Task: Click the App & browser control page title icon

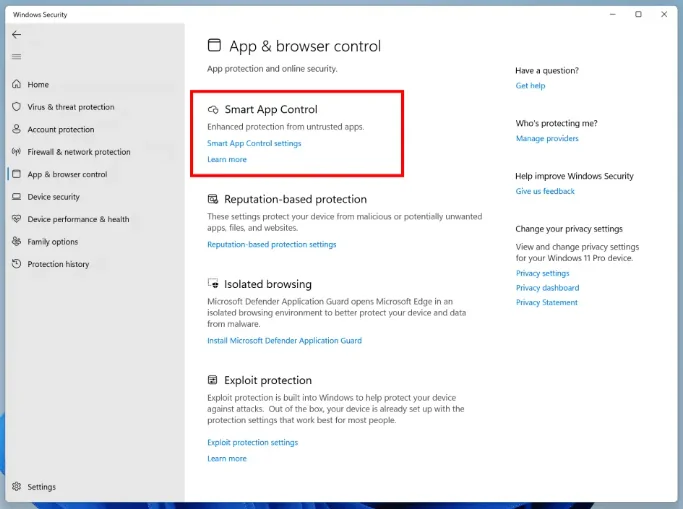Action: 214,45
